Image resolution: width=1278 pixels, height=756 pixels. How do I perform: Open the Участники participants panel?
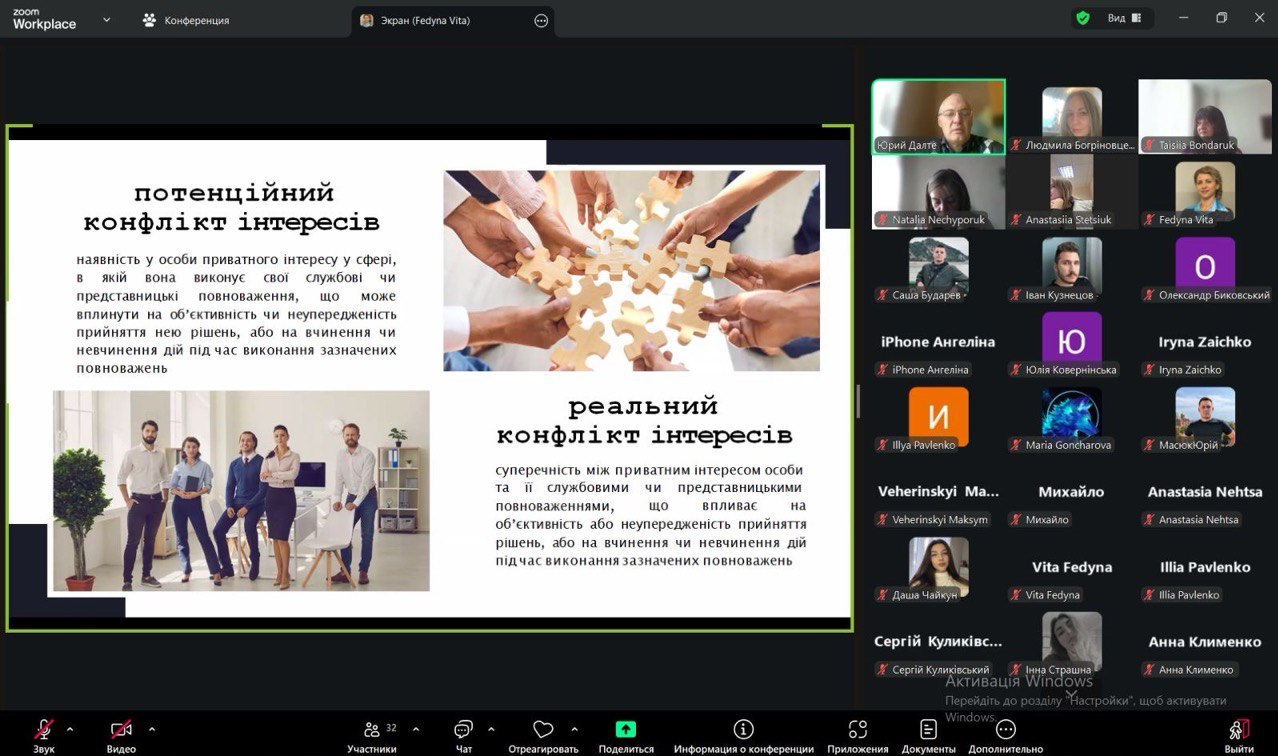point(372,731)
